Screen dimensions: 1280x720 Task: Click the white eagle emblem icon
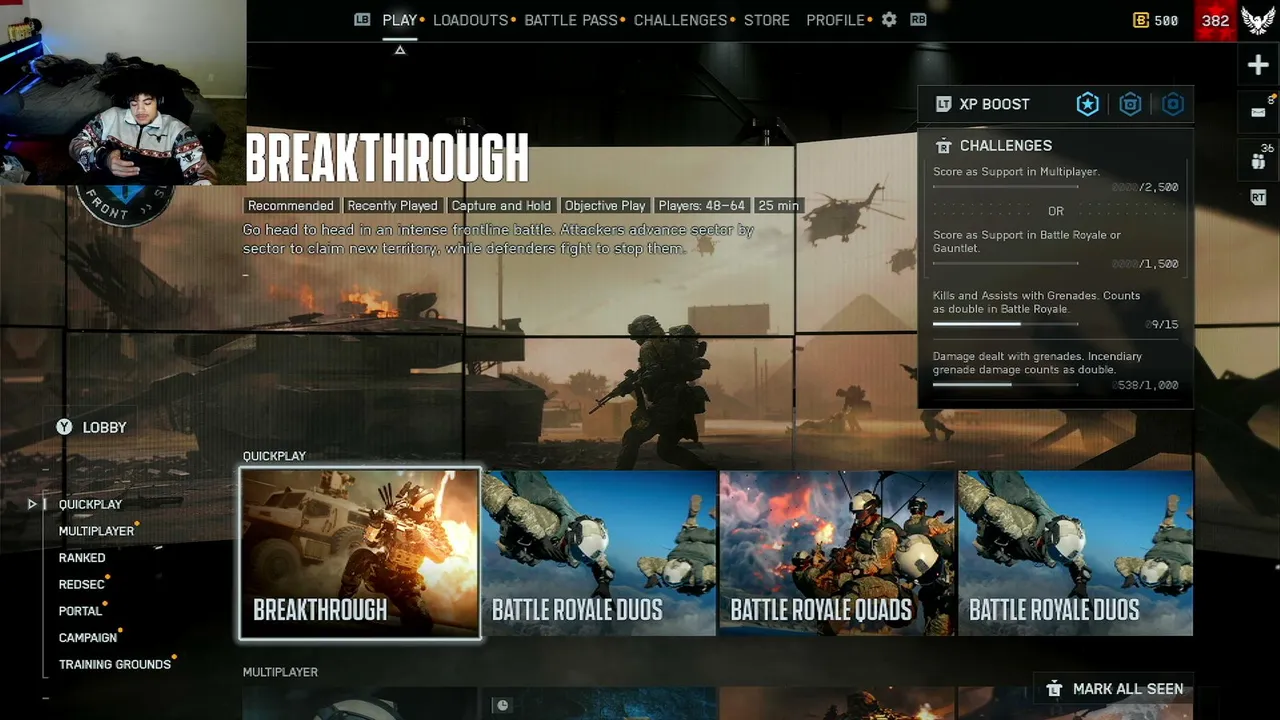(x=1258, y=20)
